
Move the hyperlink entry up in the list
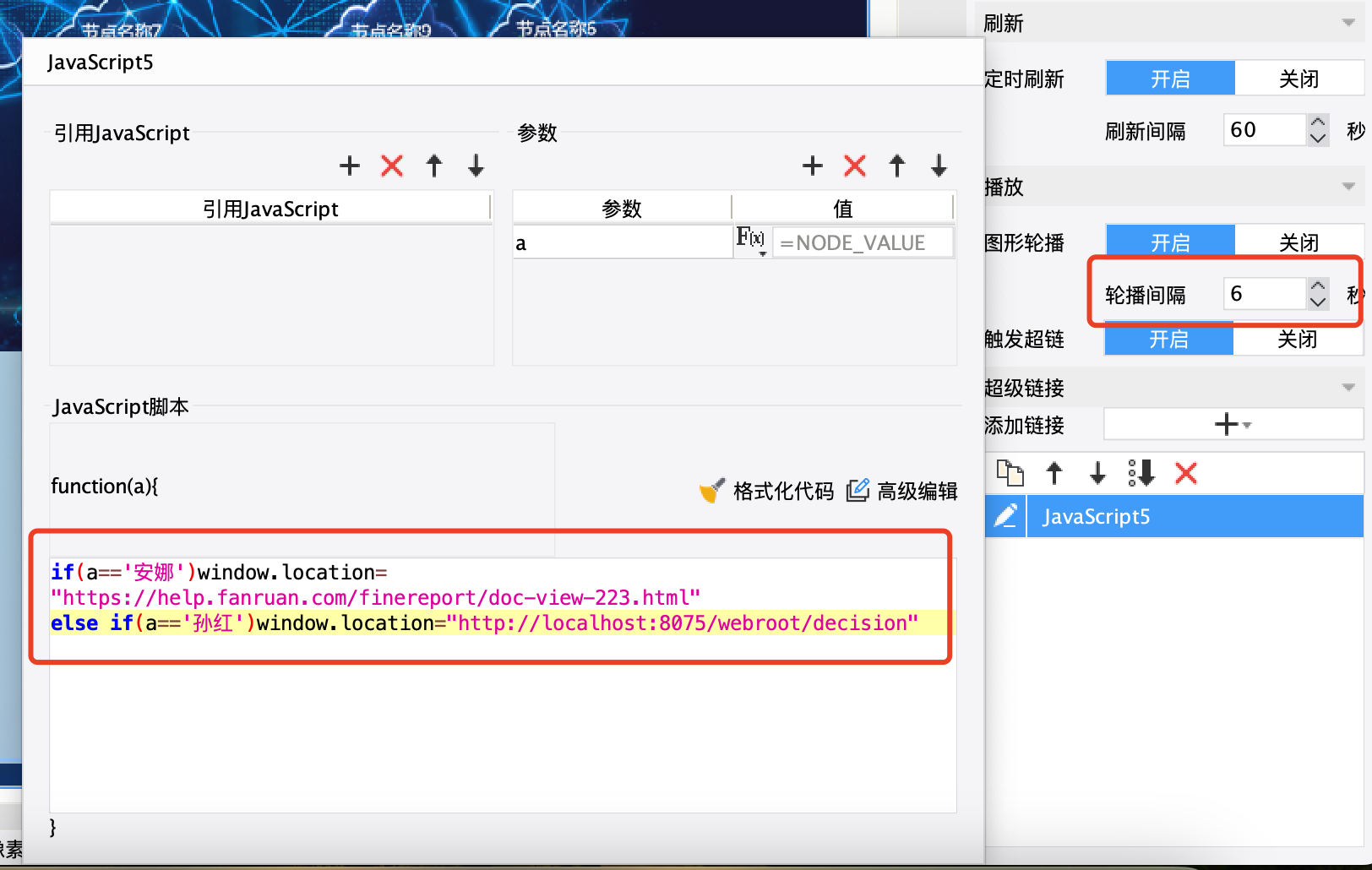(x=1054, y=473)
